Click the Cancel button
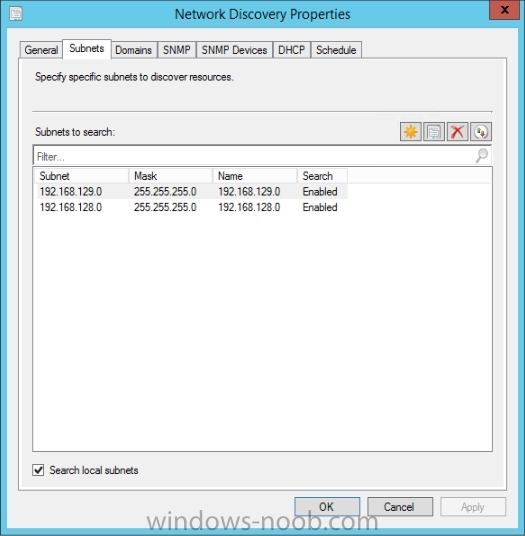 tap(400, 507)
